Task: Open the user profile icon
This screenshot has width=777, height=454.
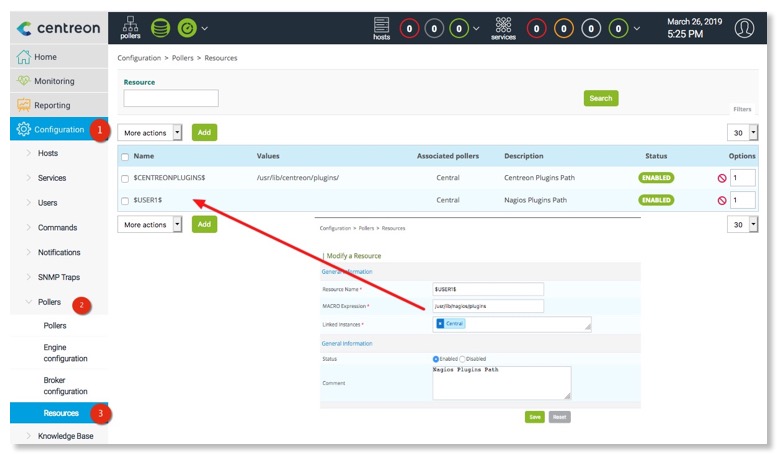Action: (744, 28)
